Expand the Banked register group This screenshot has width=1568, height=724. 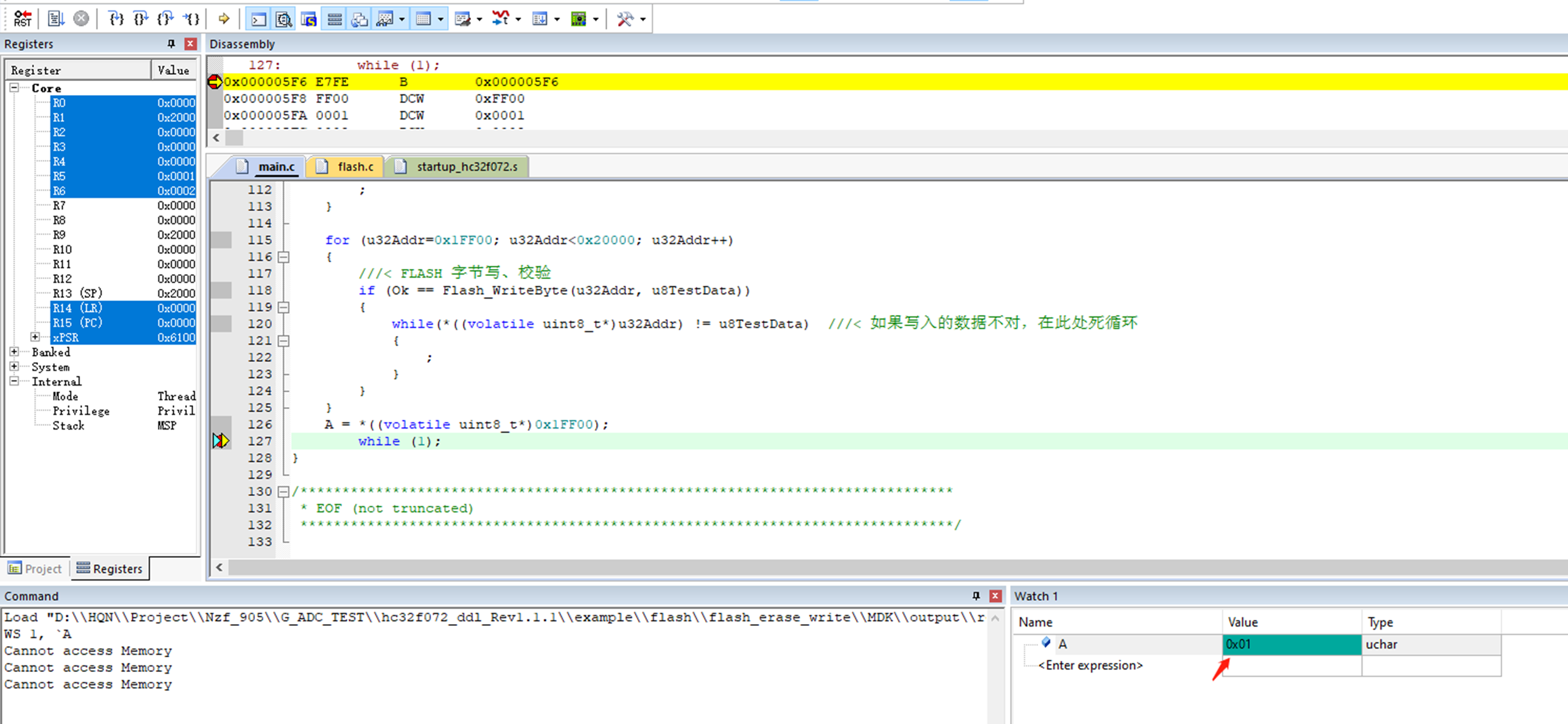point(14,352)
